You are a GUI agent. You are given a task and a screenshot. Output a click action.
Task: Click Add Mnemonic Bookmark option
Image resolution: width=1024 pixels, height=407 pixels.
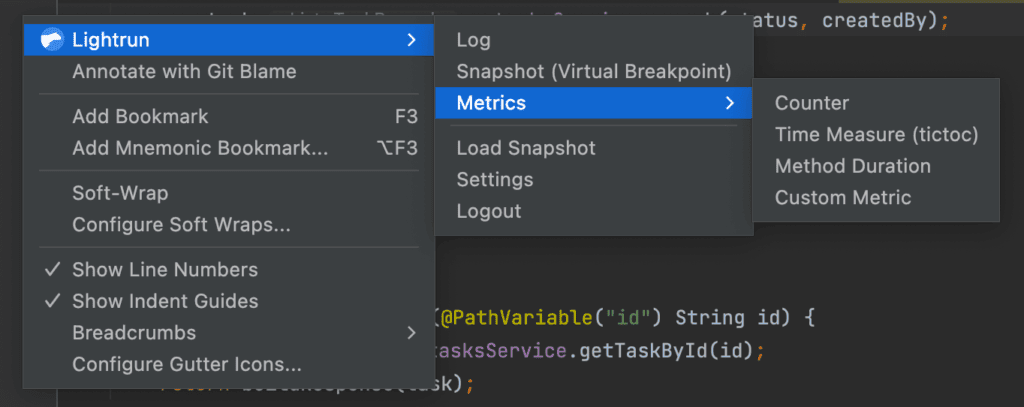coord(200,148)
